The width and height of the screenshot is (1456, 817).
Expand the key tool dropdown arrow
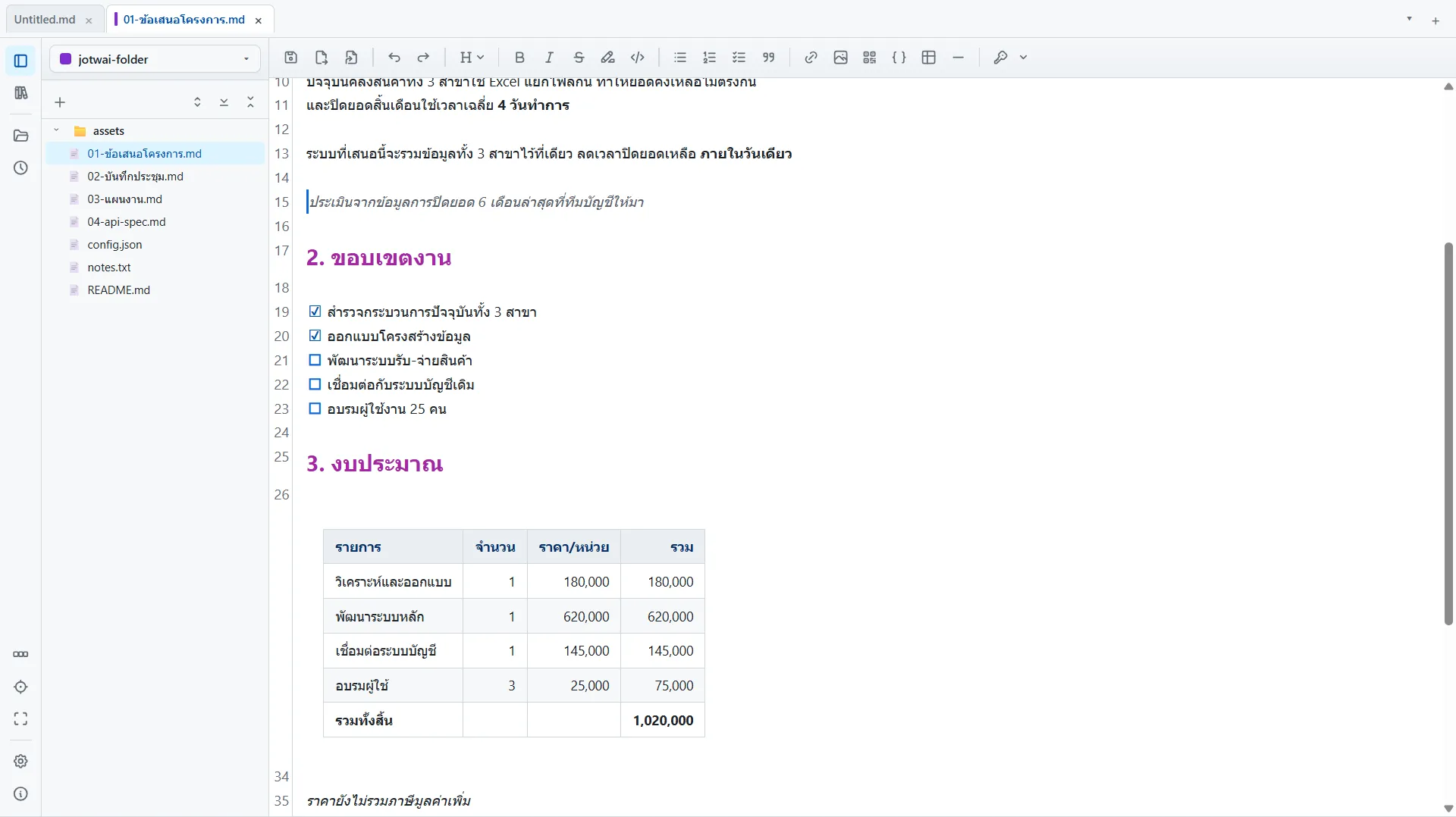click(1023, 58)
